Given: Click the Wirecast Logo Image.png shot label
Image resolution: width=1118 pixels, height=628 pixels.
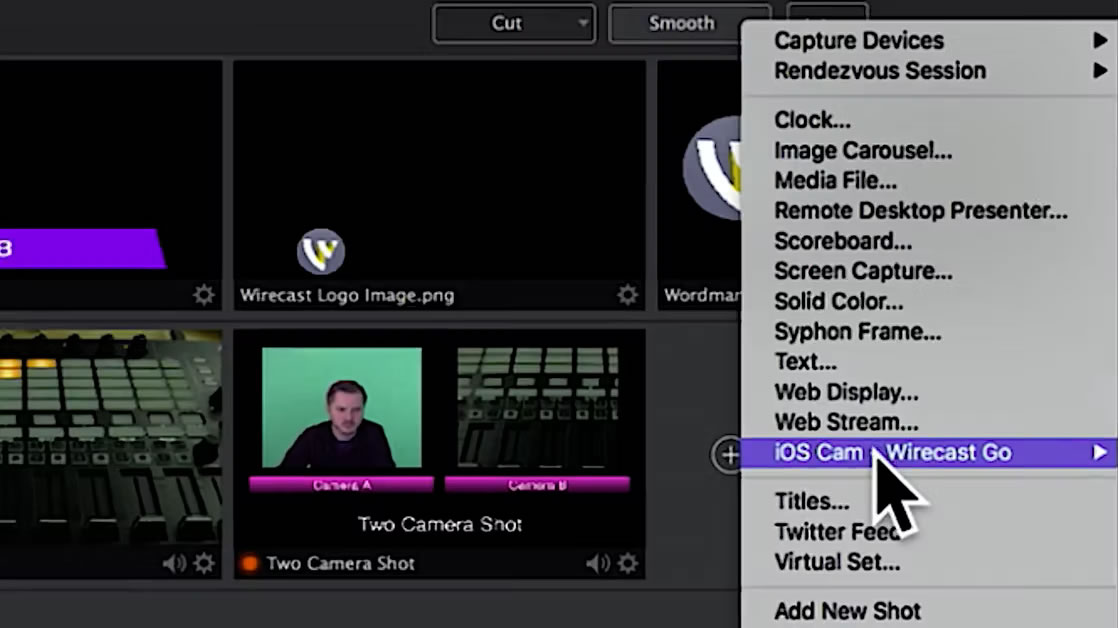Looking at the screenshot, I should click(347, 295).
